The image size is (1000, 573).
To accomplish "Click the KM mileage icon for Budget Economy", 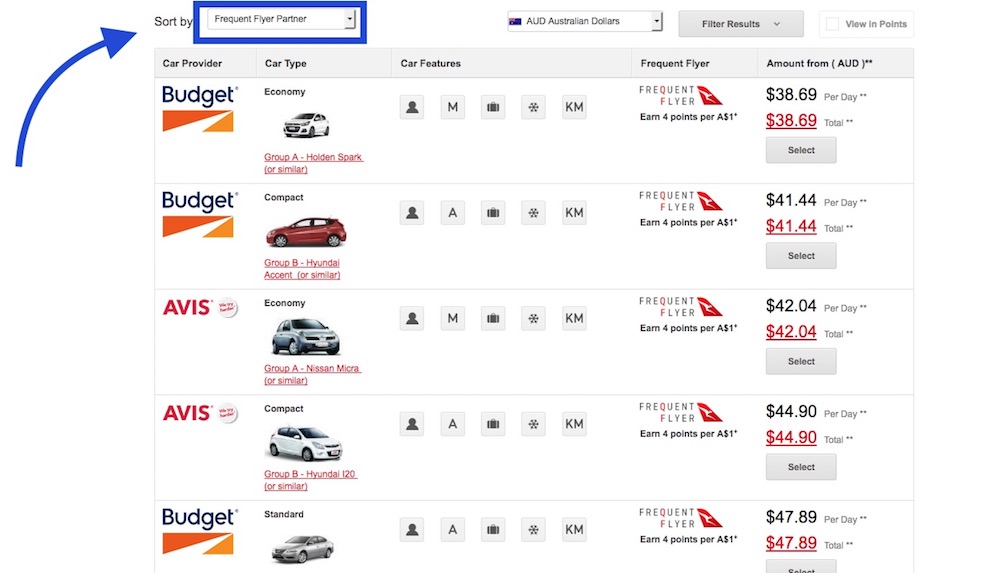I will (x=574, y=107).
